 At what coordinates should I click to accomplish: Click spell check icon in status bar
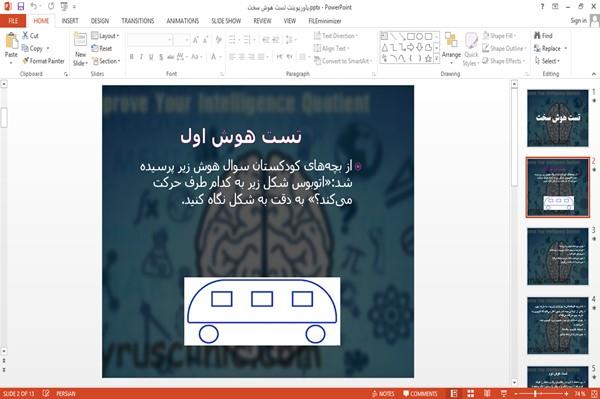tap(46, 393)
